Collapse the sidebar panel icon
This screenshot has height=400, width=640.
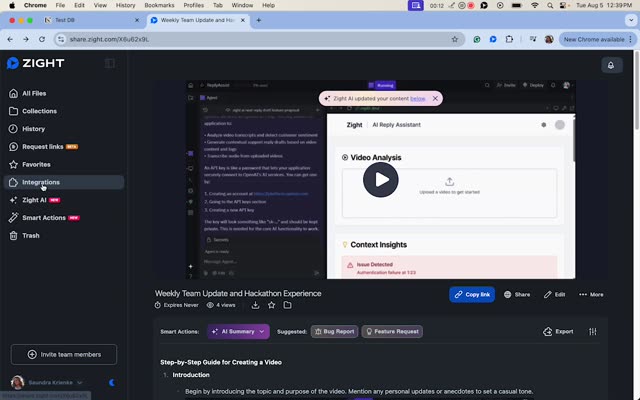[x=109, y=63]
